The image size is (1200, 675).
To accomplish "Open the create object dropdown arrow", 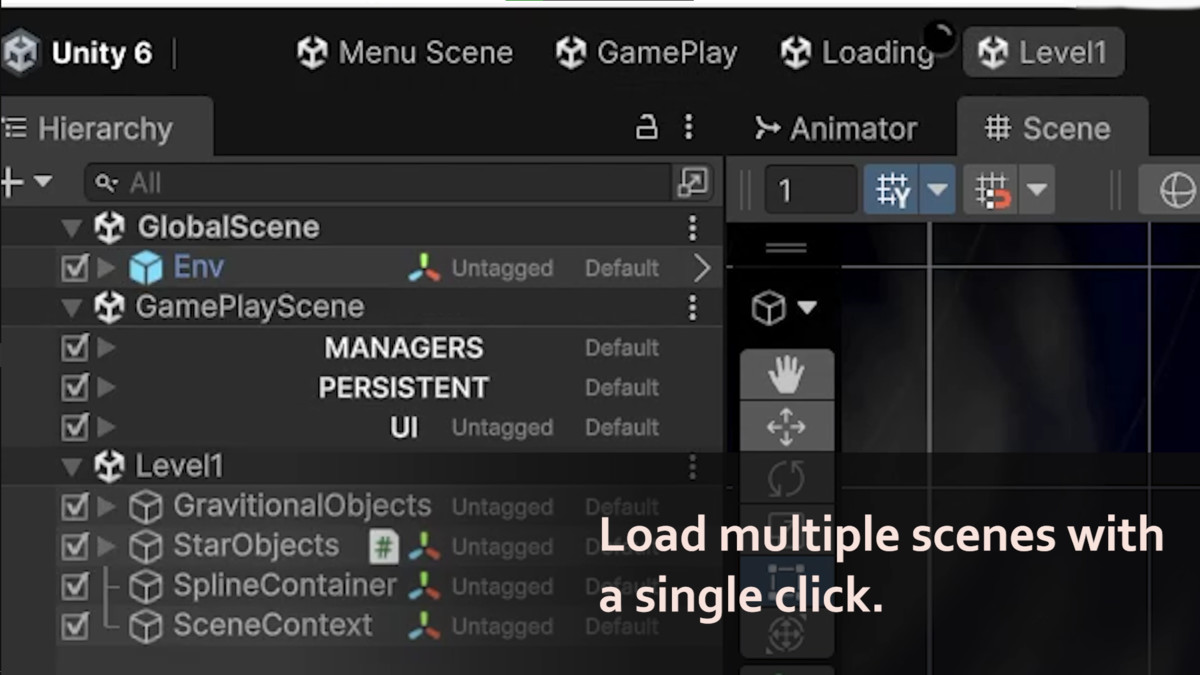I will [43, 182].
